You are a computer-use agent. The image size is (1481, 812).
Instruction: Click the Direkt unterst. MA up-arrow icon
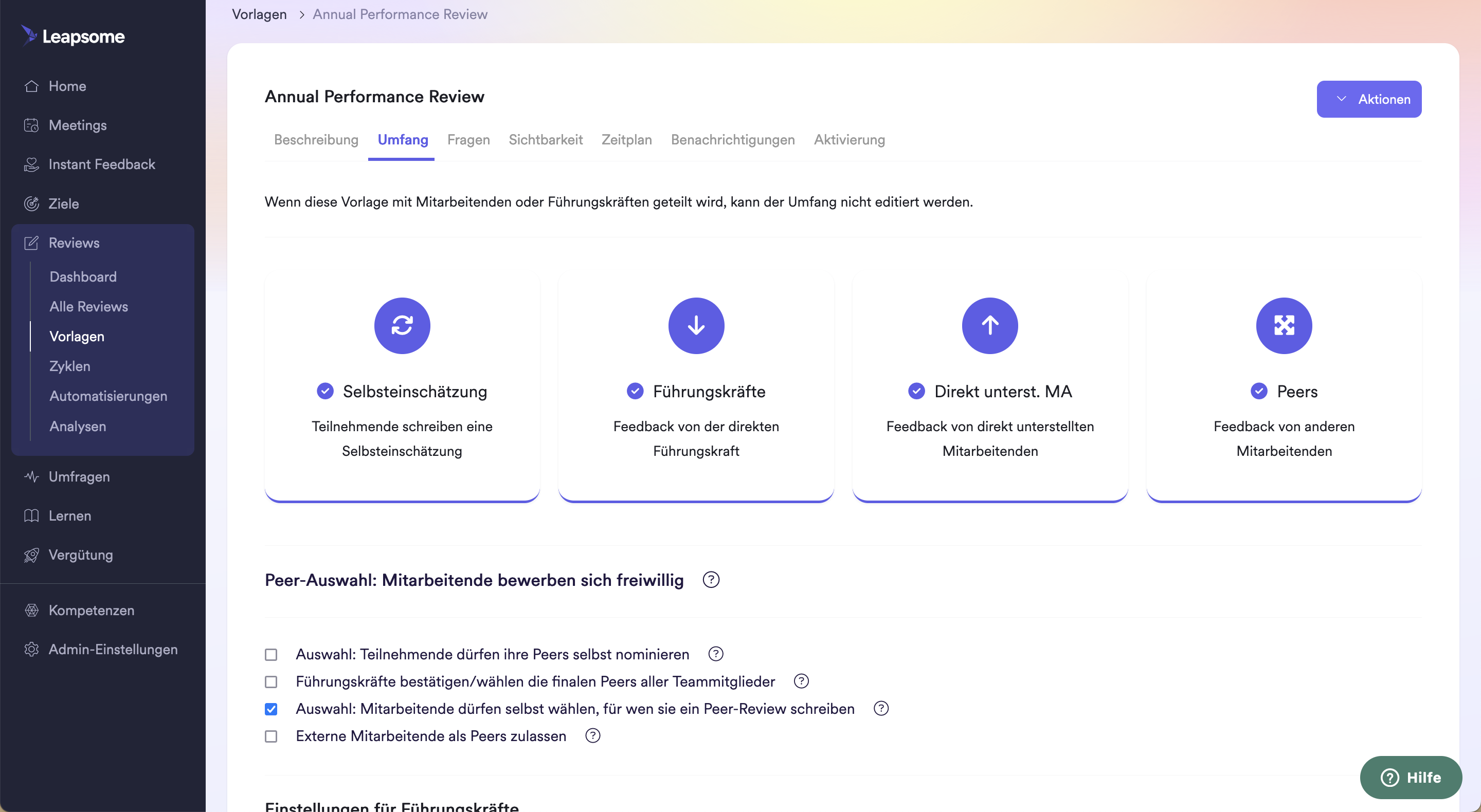990,325
